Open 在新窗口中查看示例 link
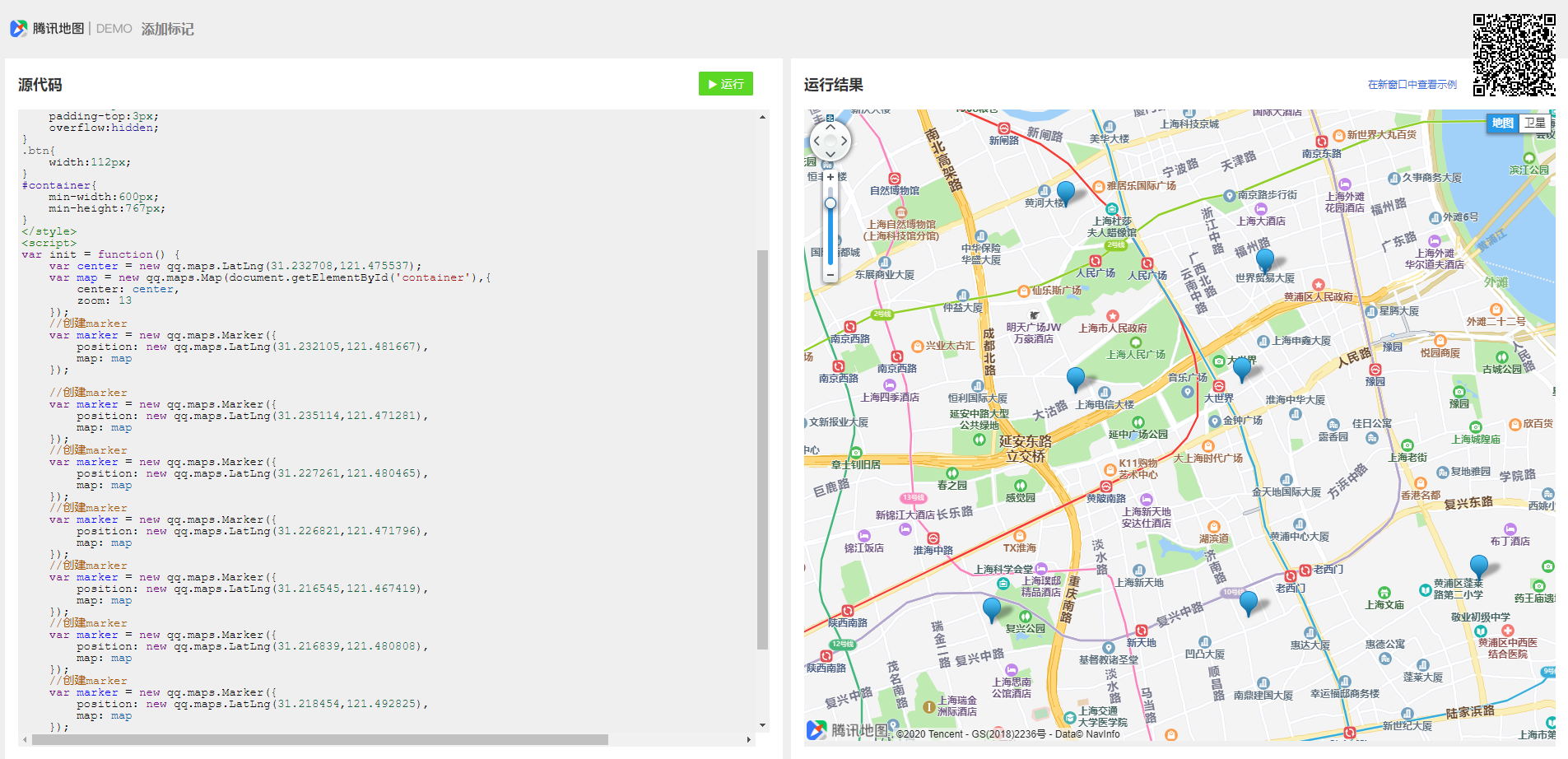The image size is (1568, 759). click(x=1412, y=85)
